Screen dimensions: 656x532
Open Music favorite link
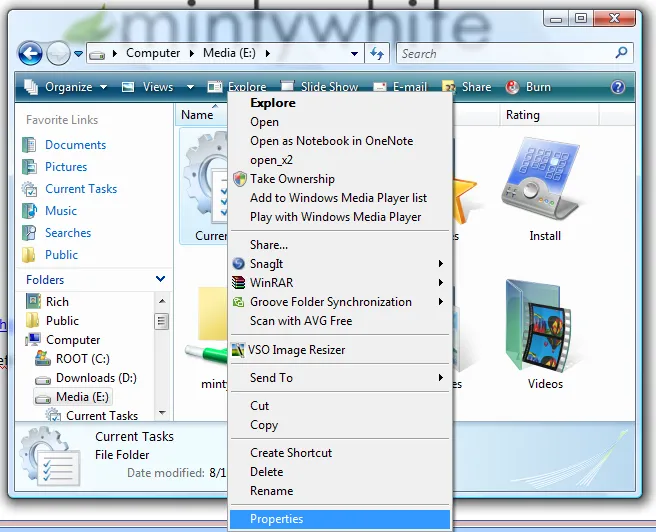tap(61, 211)
